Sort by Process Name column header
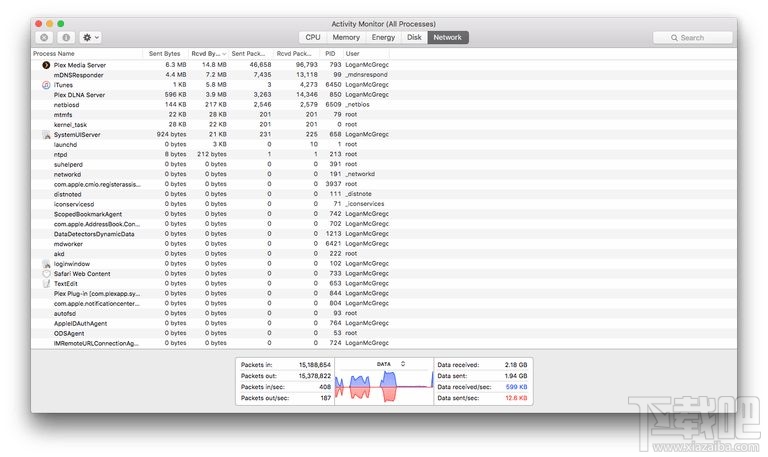Image resolution: width=768 pixels, height=457 pixels. pyautogui.click(x=87, y=53)
